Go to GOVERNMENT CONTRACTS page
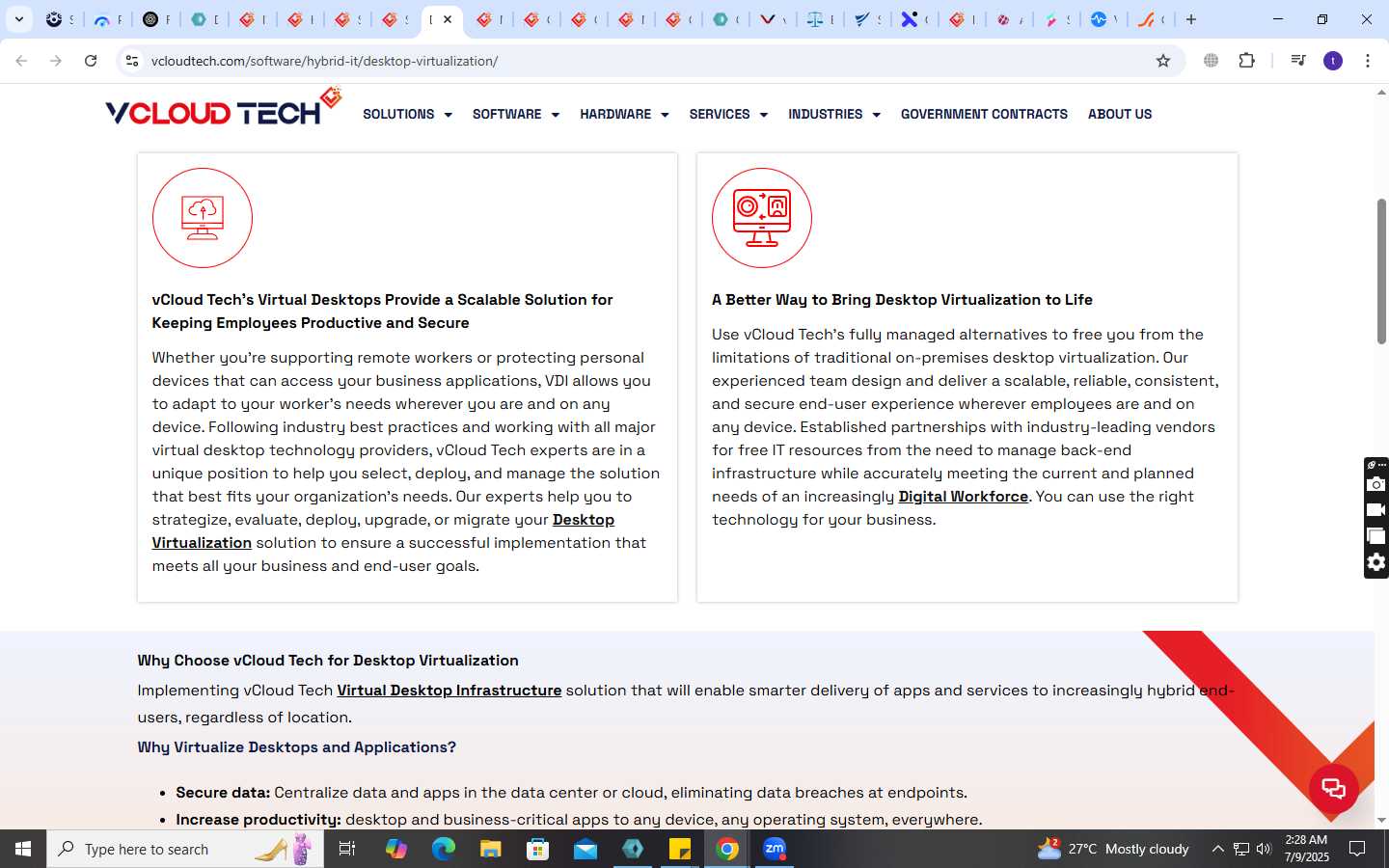The width and height of the screenshot is (1389, 868). pos(984,114)
